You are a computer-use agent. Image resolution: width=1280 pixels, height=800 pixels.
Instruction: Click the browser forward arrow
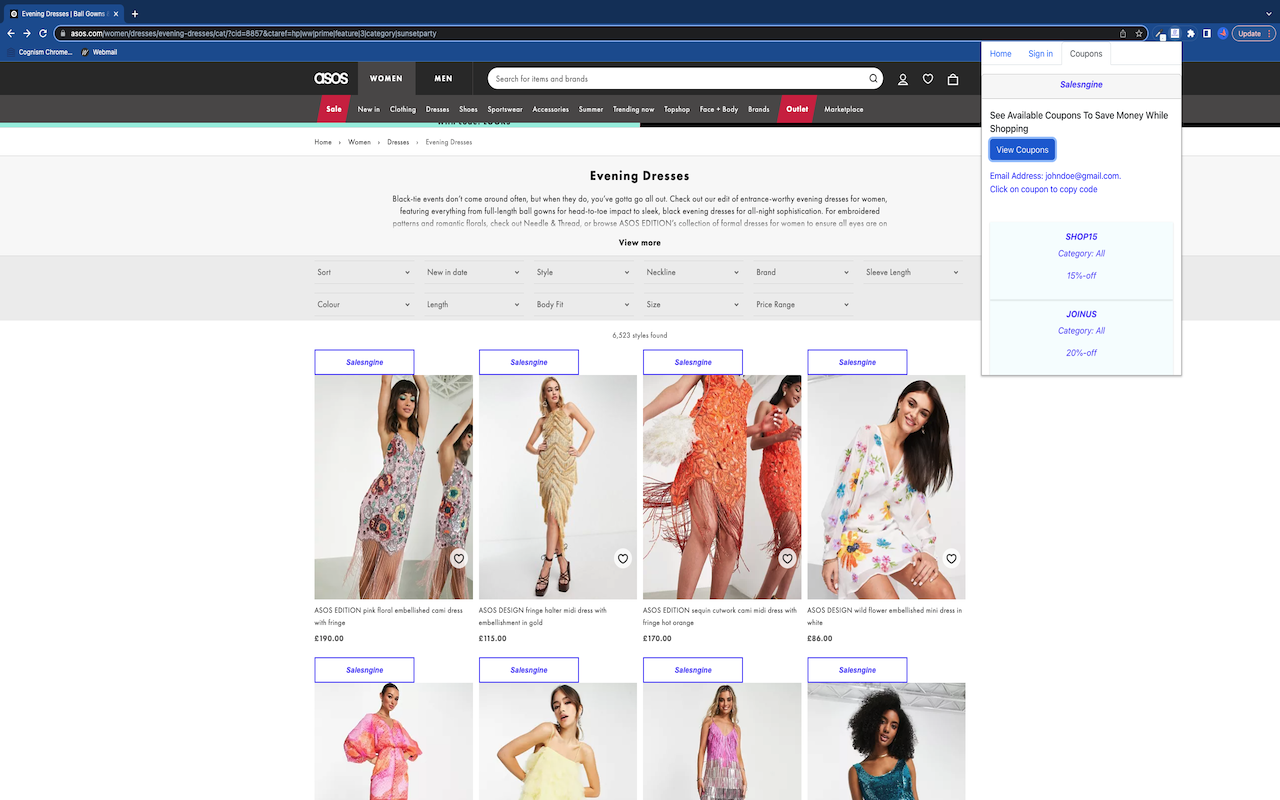(x=27, y=33)
